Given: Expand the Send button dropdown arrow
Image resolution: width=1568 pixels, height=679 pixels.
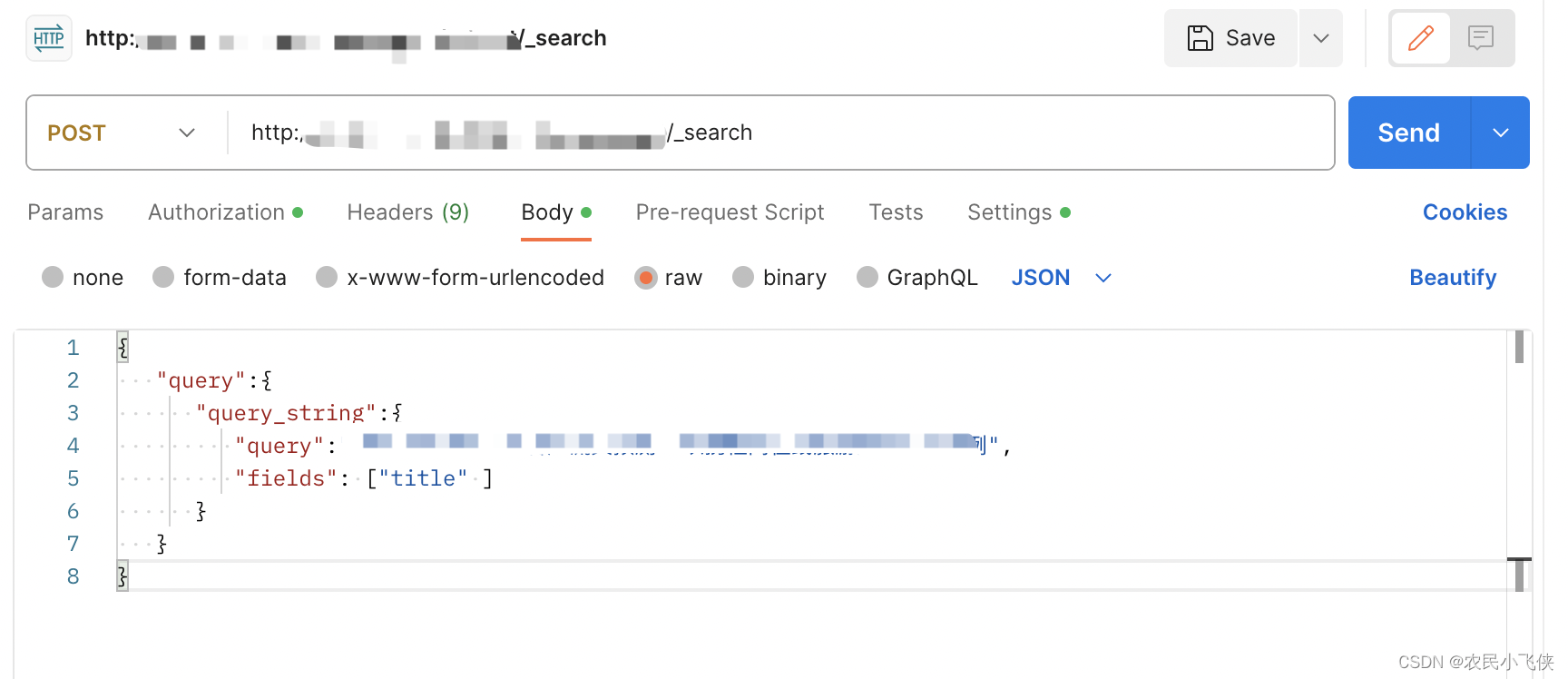Looking at the screenshot, I should (x=1500, y=133).
